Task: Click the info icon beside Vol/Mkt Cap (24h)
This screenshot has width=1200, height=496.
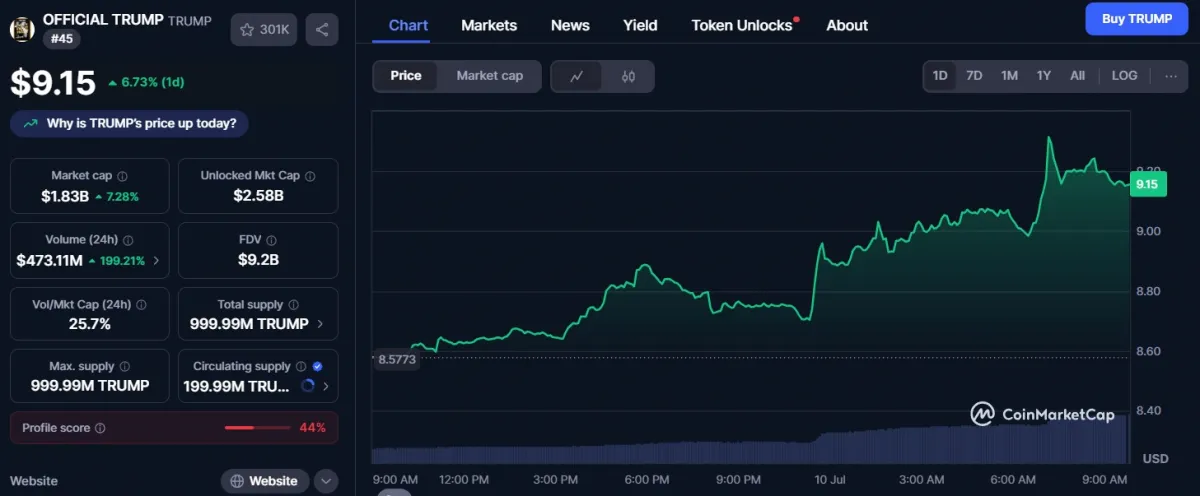Action: point(141,305)
